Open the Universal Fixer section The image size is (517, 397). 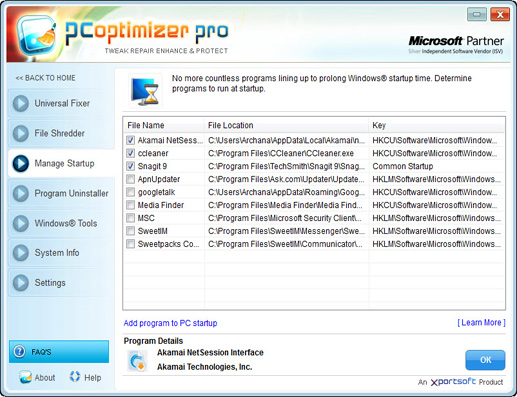61,103
